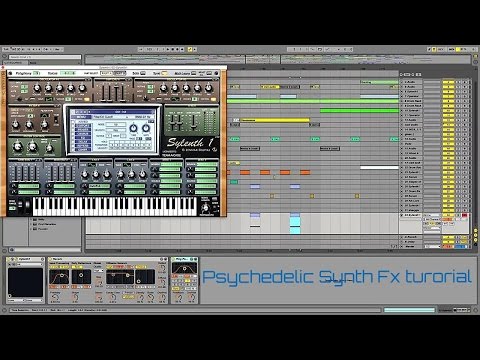The image size is (480, 360).
Task: Click the Polyphony value field in Sylenth1
Action: [36, 73]
